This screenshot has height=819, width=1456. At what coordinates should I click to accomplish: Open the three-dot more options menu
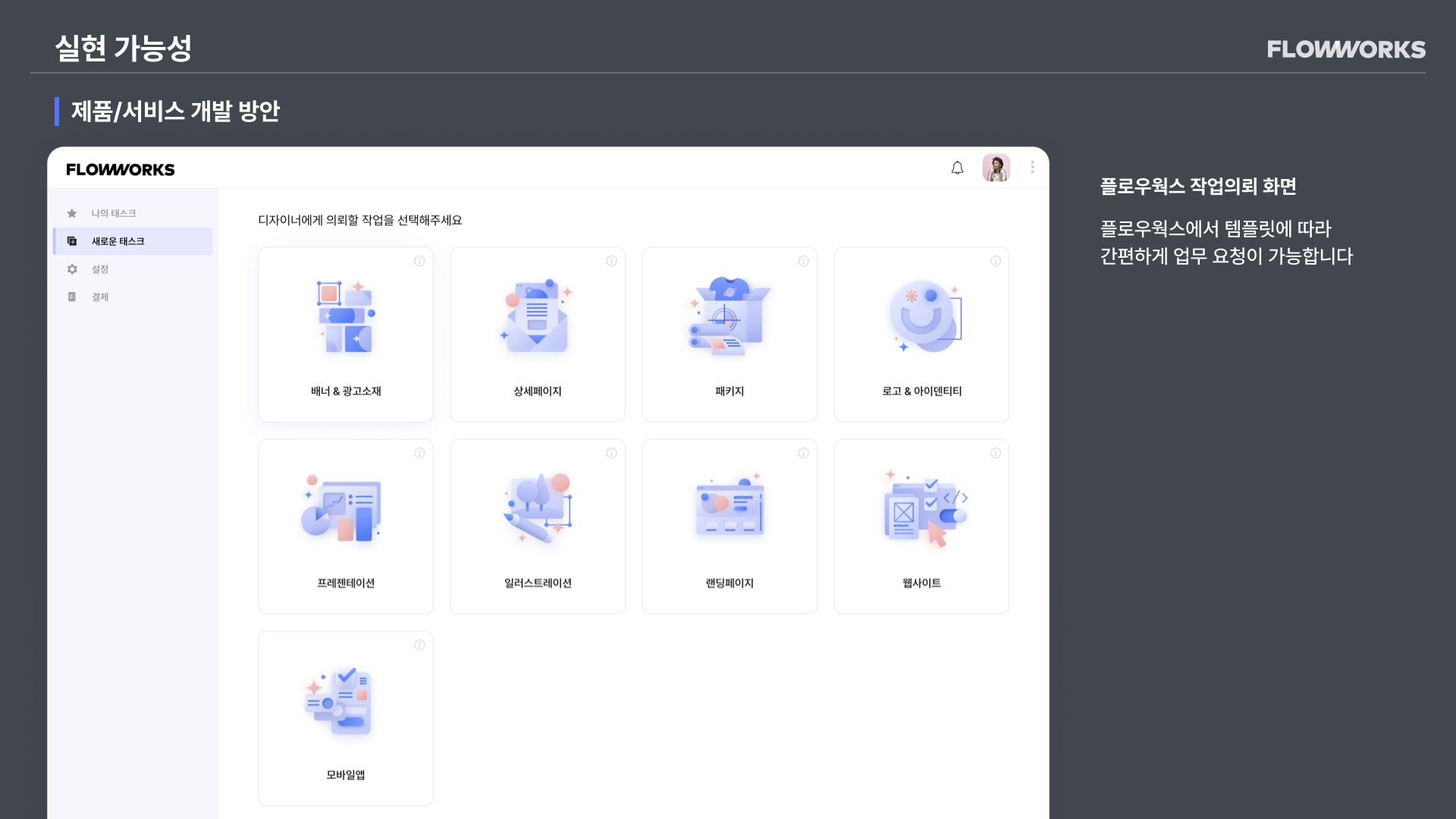pos(1032,168)
